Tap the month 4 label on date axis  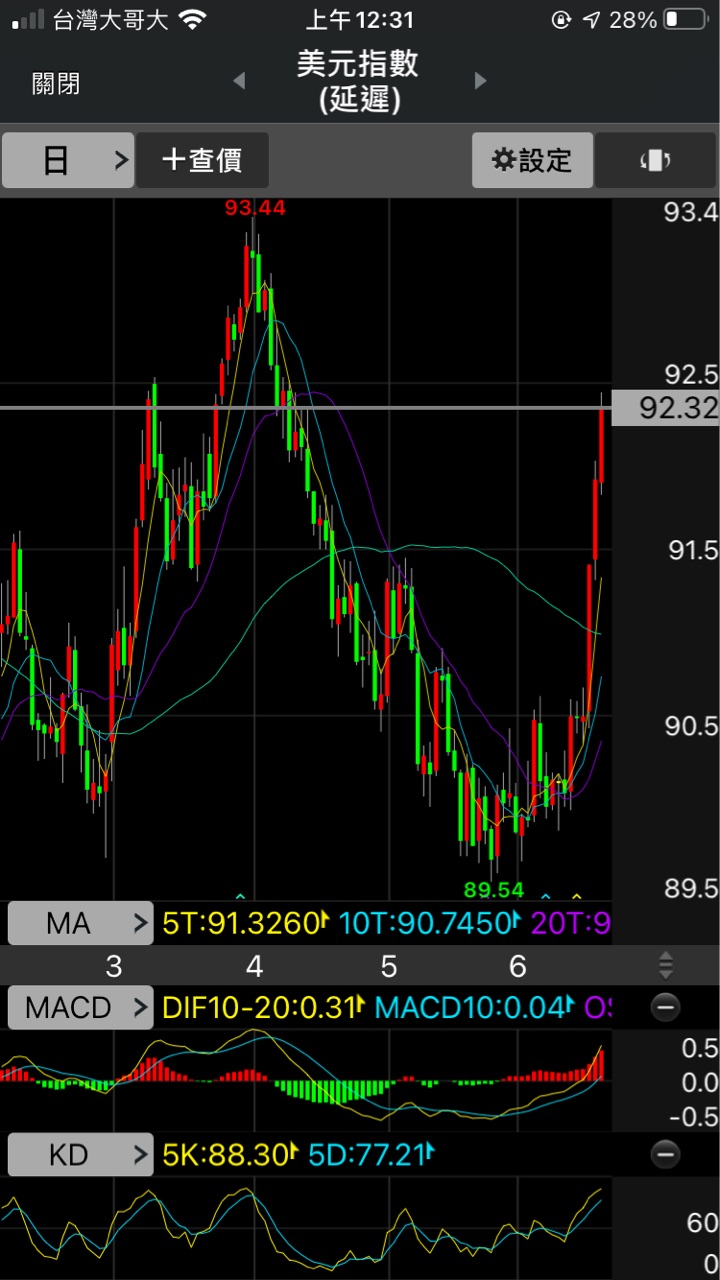point(255,966)
